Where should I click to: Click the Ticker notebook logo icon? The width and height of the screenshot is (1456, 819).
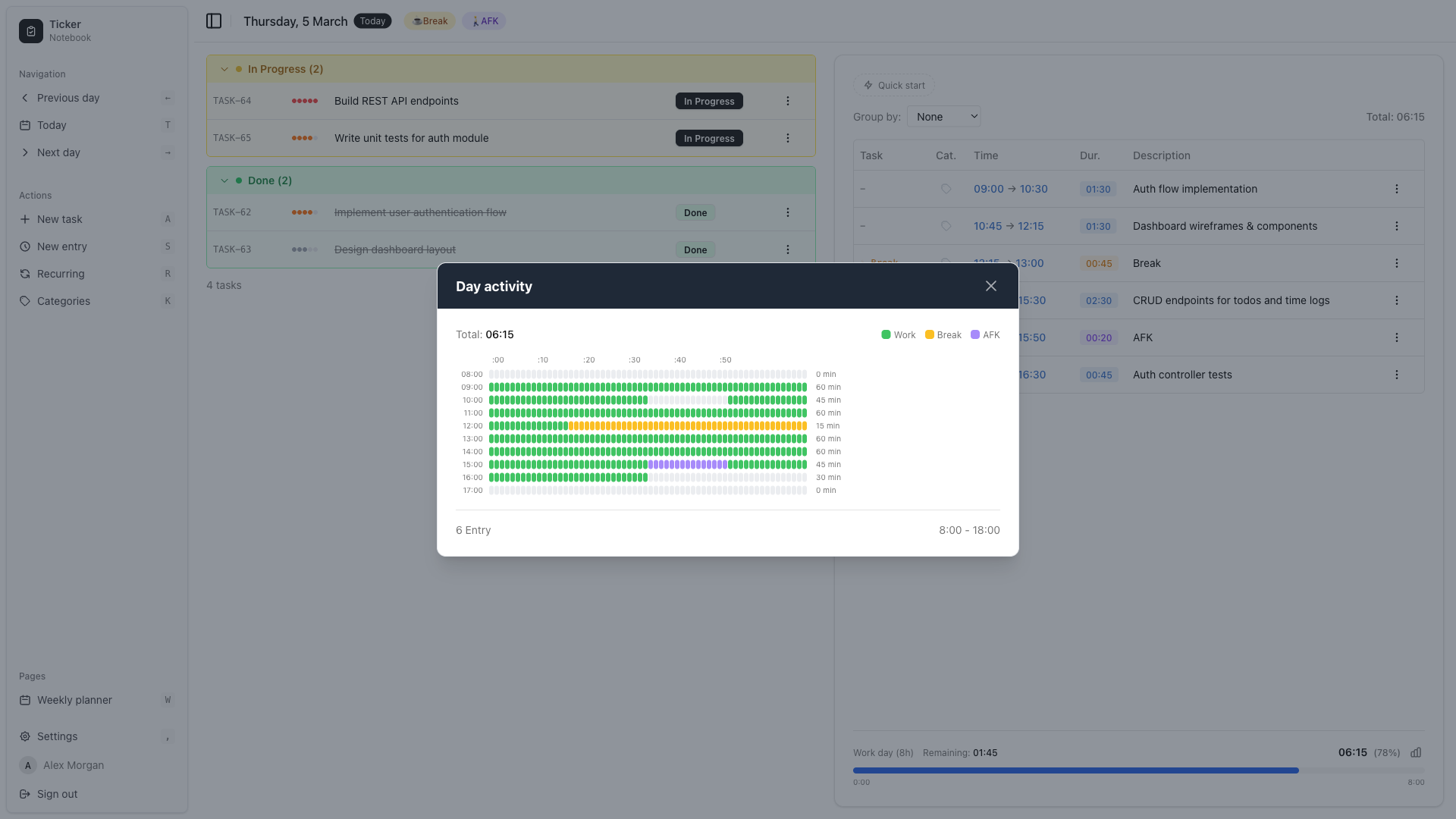coord(30,31)
